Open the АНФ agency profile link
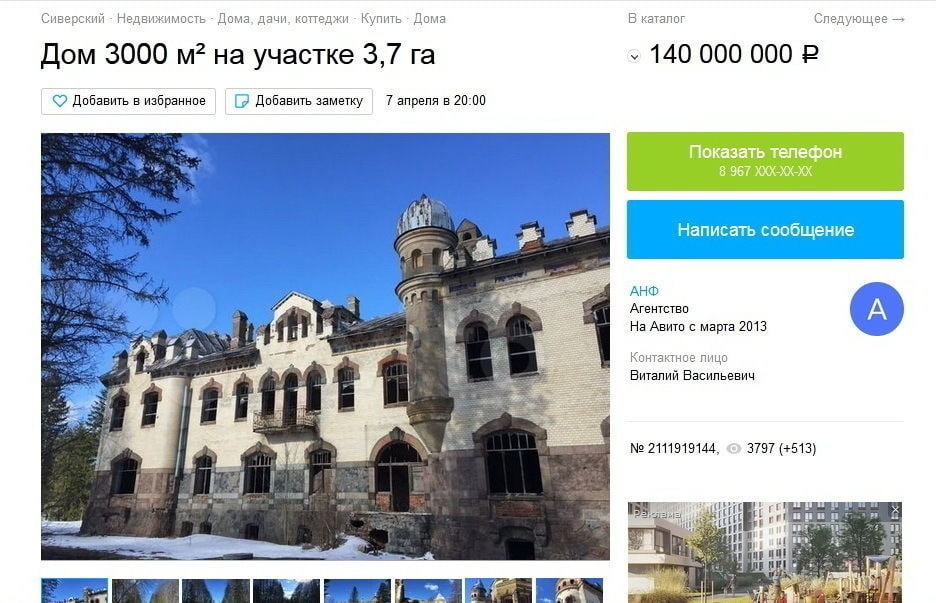Screen dimensions: 936x603 click(644, 291)
